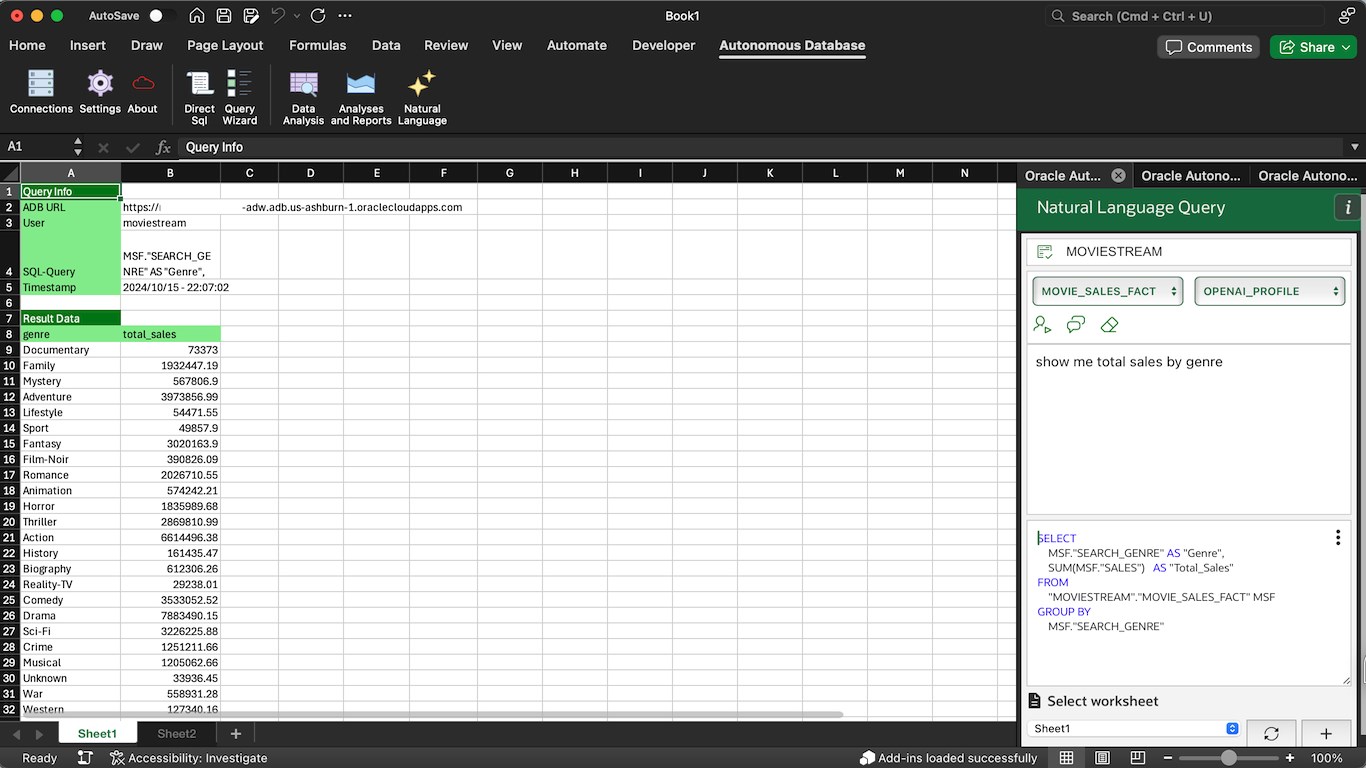Add a new sheet with the plus button
Image resolution: width=1366 pixels, height=768 pixels.
click(236, 734)
